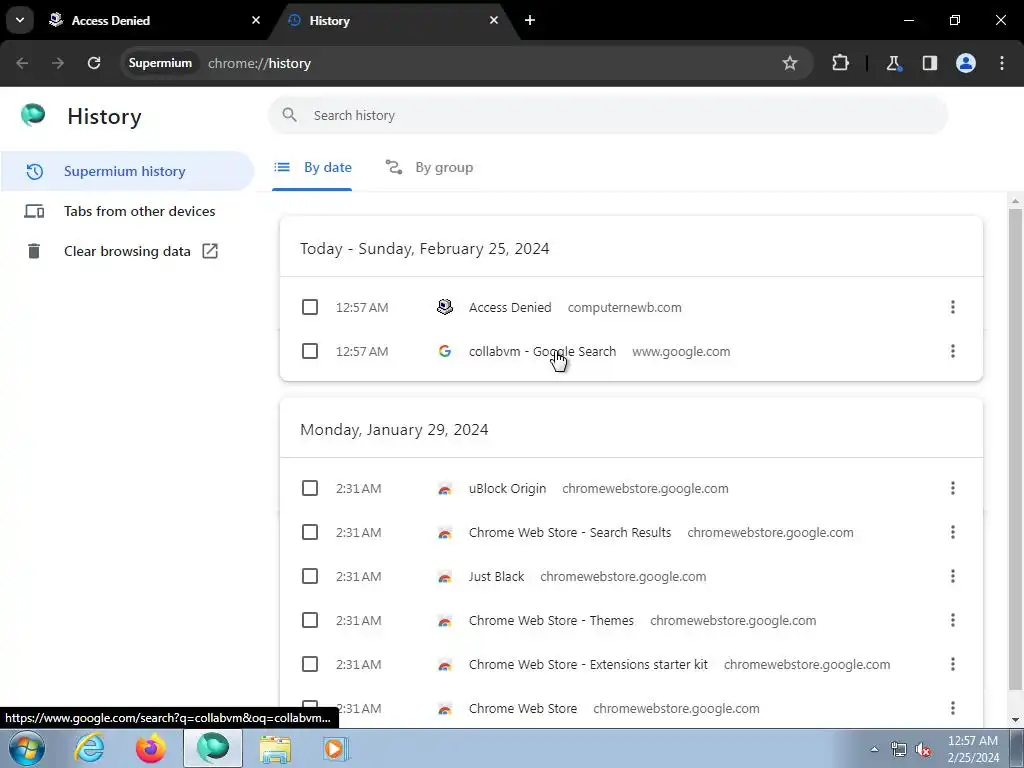1024x768 pixels.
Task: Click the muted volume tray icon
Action: [x=923, y=749]
